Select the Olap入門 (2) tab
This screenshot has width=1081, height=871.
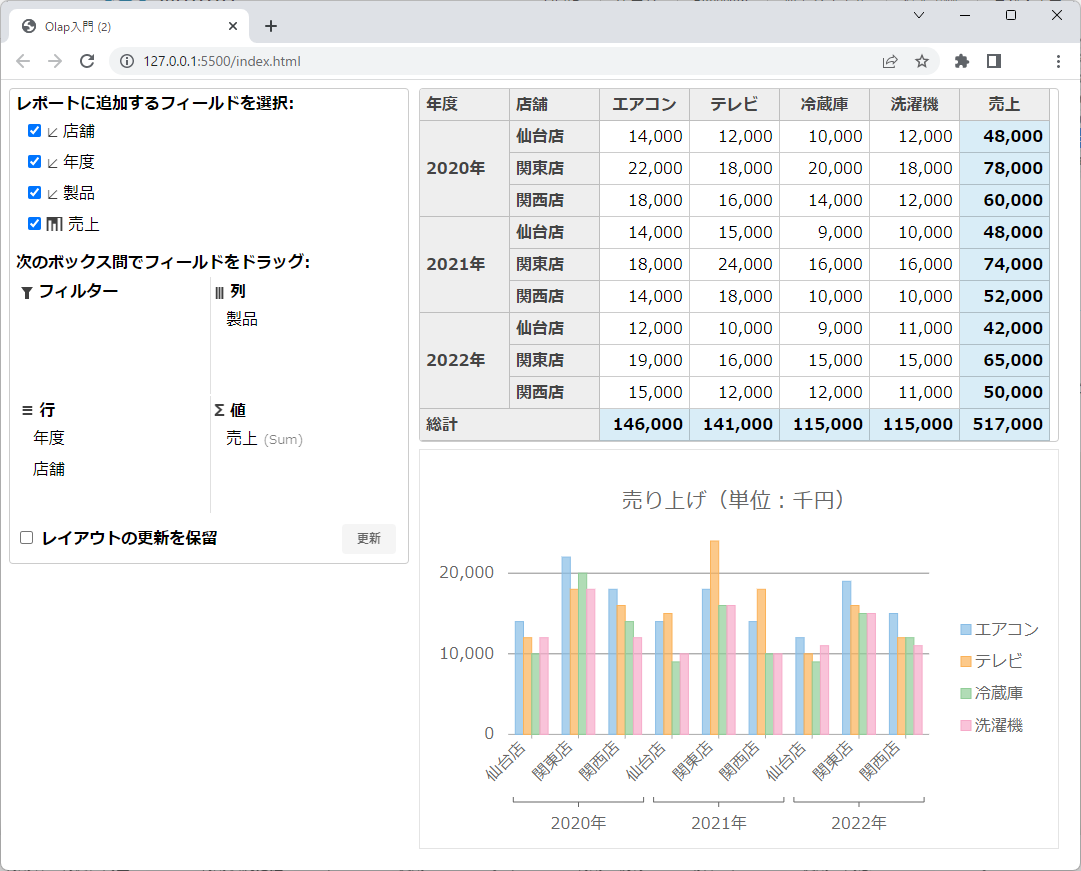(x=129, y=26)
